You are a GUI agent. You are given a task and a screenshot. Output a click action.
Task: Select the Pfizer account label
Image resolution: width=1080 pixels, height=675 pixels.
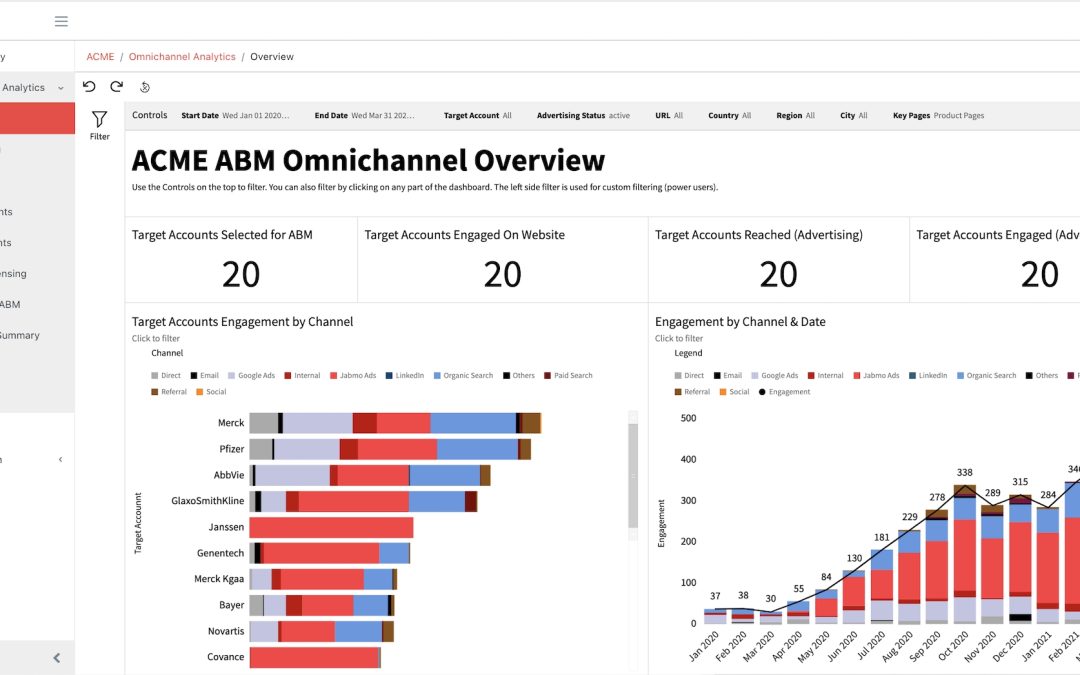pos(231,449)
